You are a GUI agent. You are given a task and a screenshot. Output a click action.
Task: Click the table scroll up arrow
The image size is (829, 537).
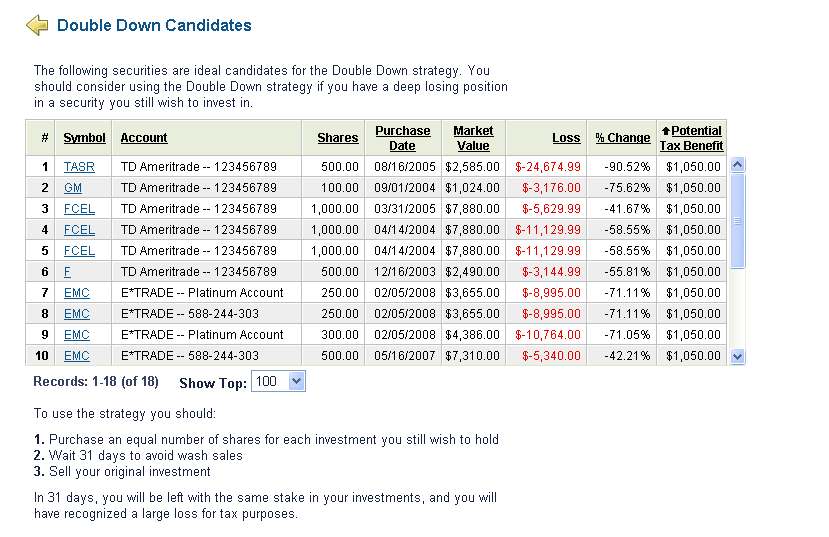click(x=738, y=165)
